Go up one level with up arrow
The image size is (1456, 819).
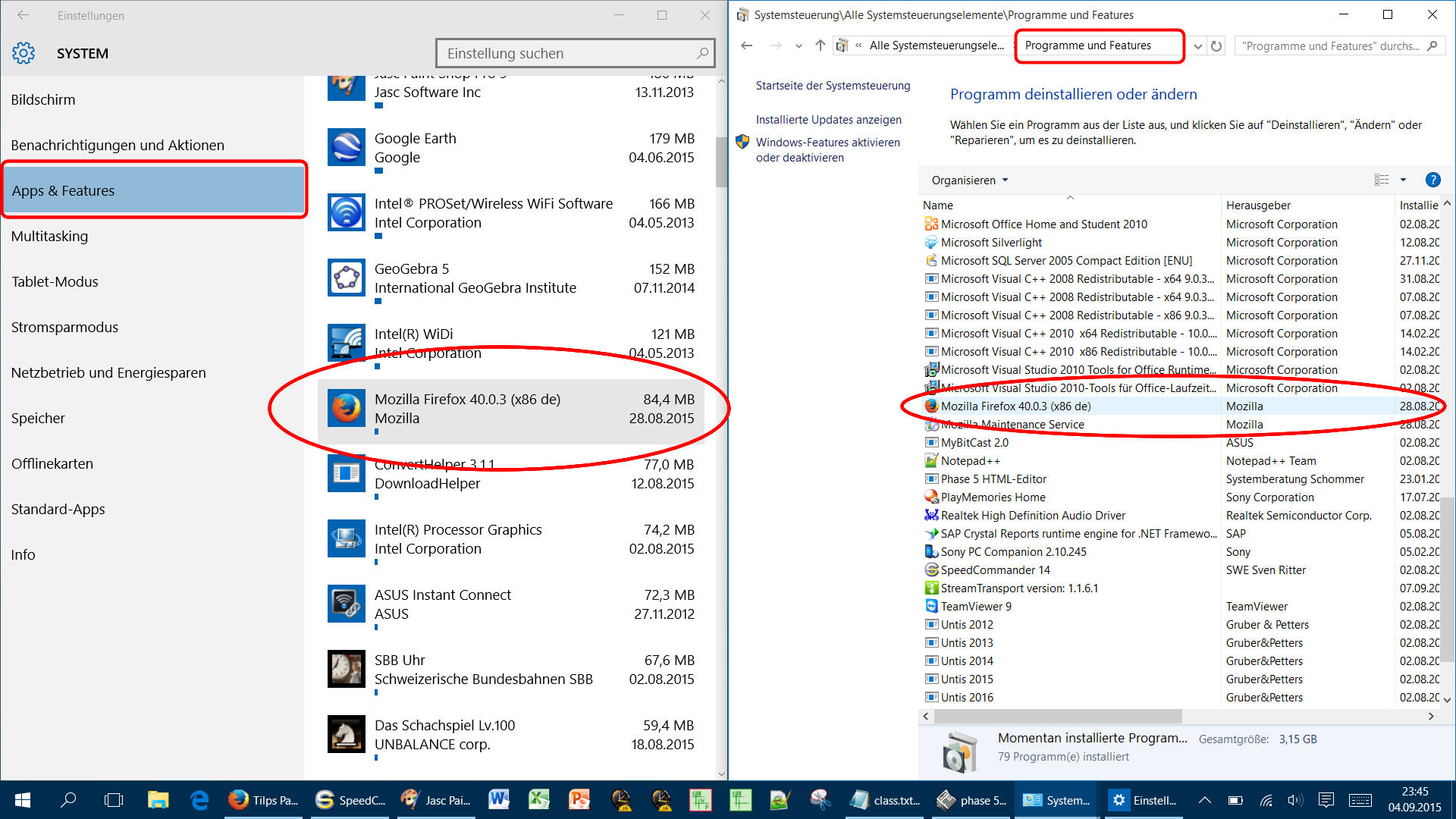point(820,45)
